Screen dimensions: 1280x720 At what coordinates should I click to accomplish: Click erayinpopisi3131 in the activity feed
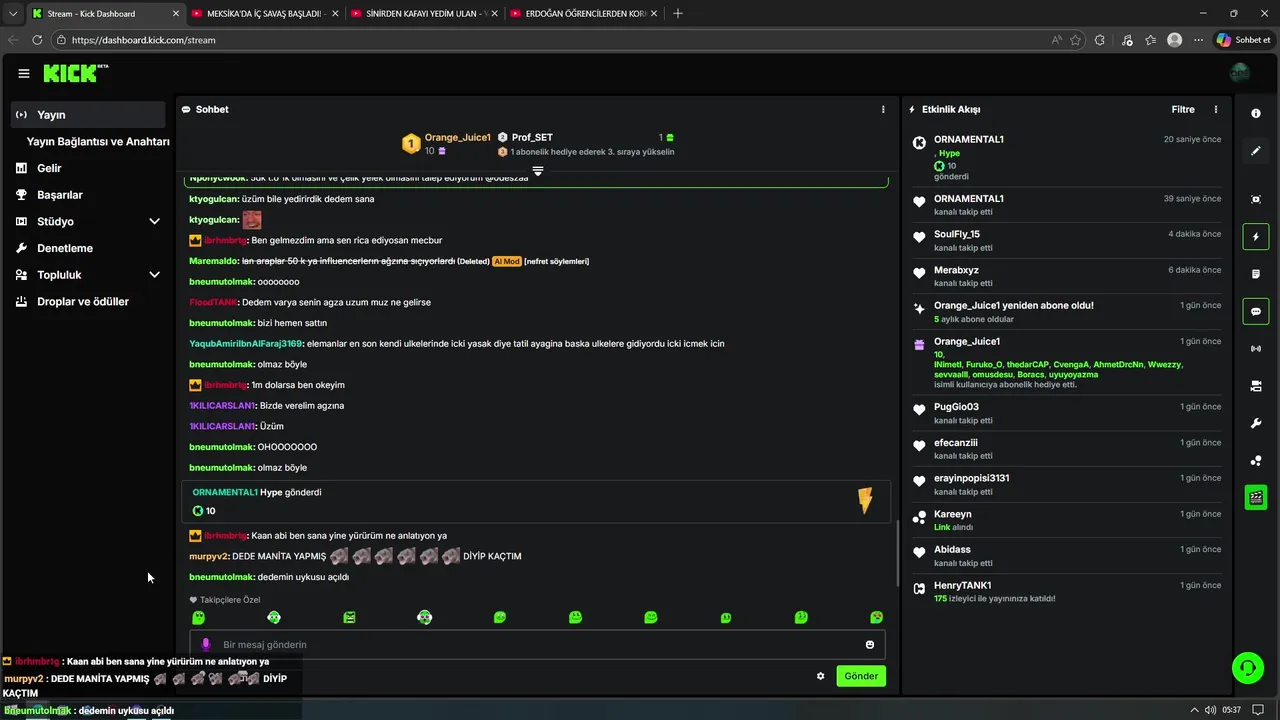tap(972, 478)
